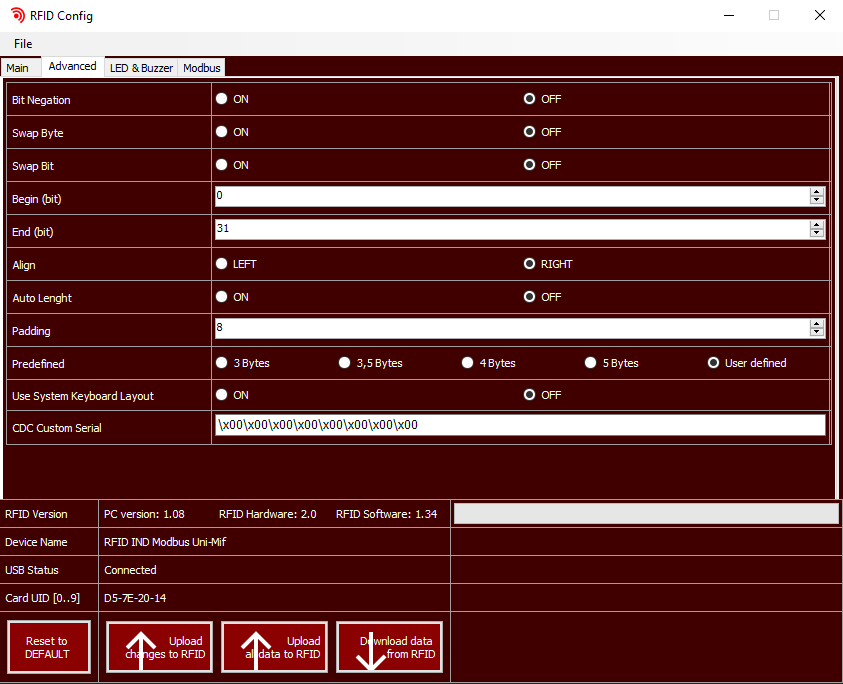The image size is (843, 684).
Task: Click Upload all data to RFID button
Action: (275, 647)
